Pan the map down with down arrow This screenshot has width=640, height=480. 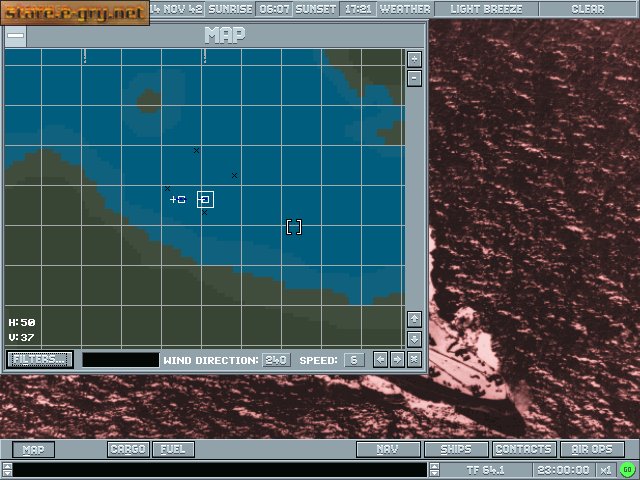click(414, 339)
